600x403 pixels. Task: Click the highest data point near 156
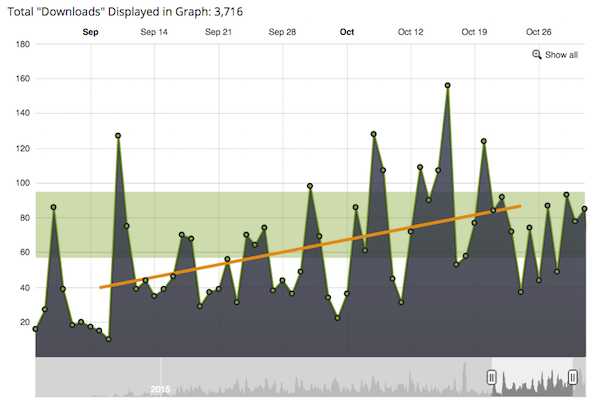click(447, 85)
